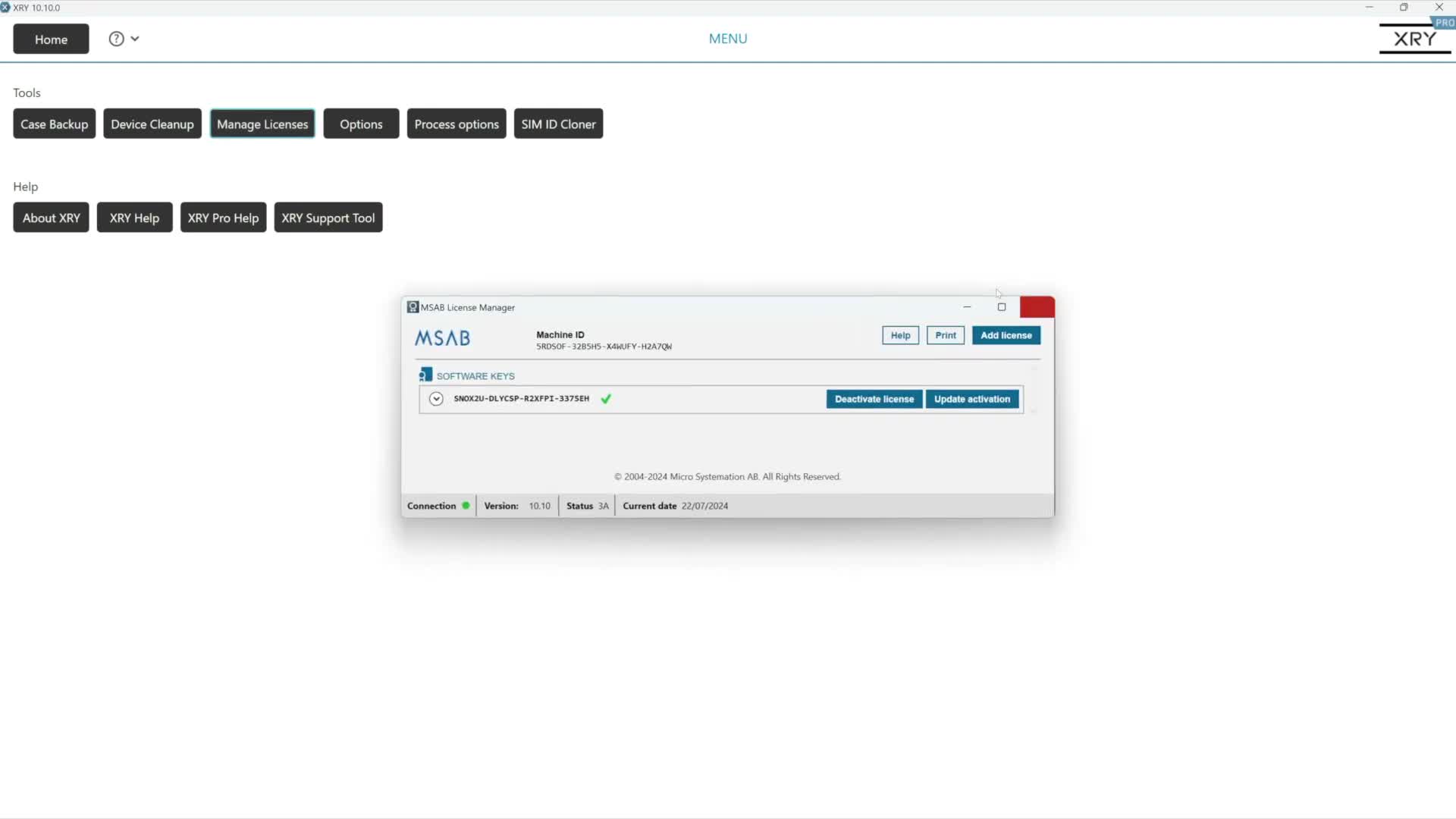This screenshot has height=819, width=1456.
Task: Click the XRY Pro logo
Action: pyautogui.click(x=1416, y=38)
